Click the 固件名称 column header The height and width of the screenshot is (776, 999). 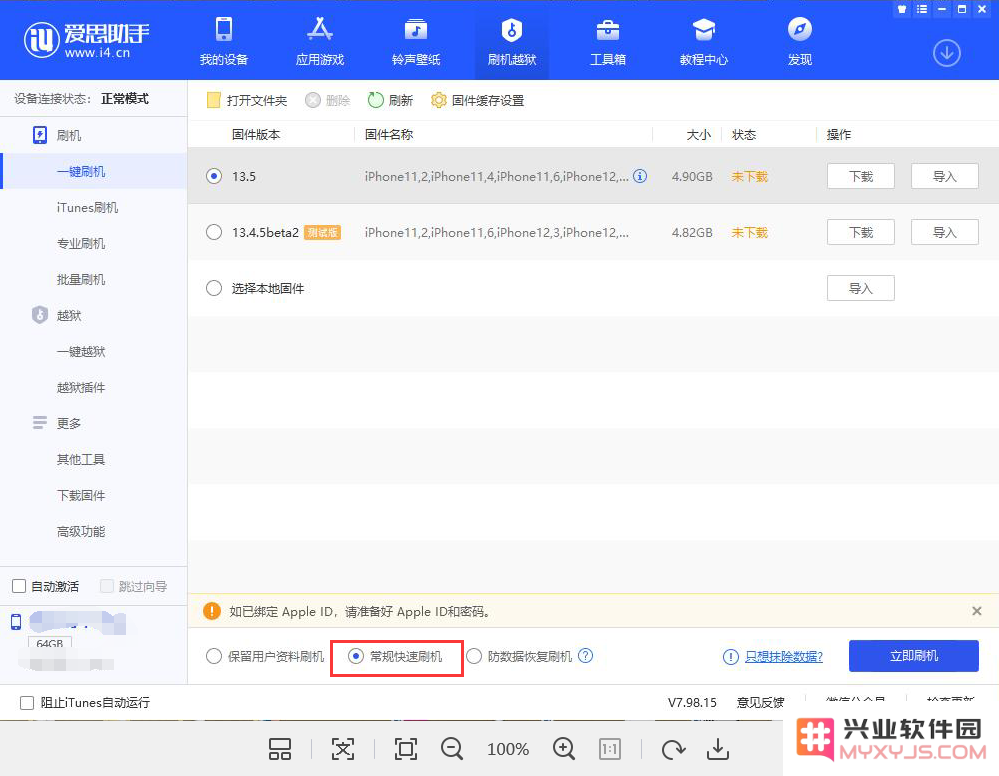tap(389, 134)
